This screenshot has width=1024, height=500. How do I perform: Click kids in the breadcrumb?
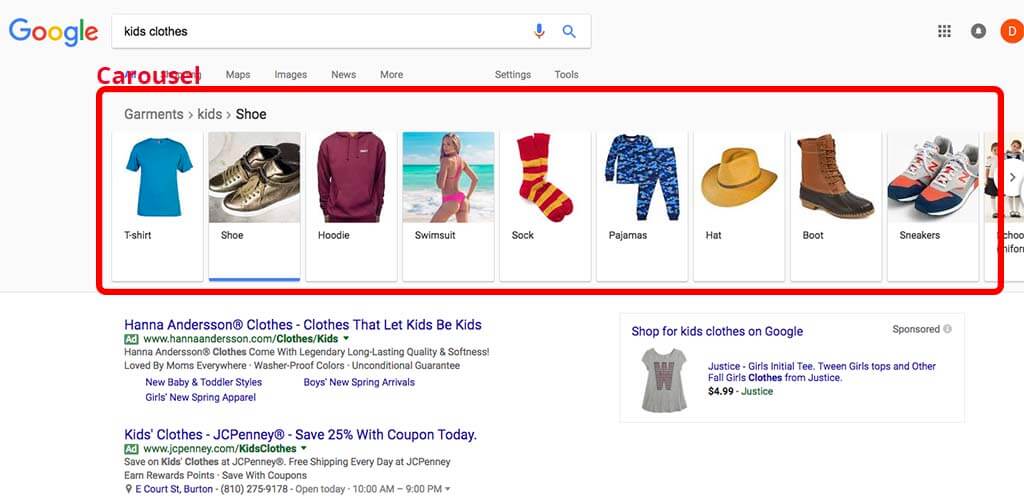click(210, 114)
